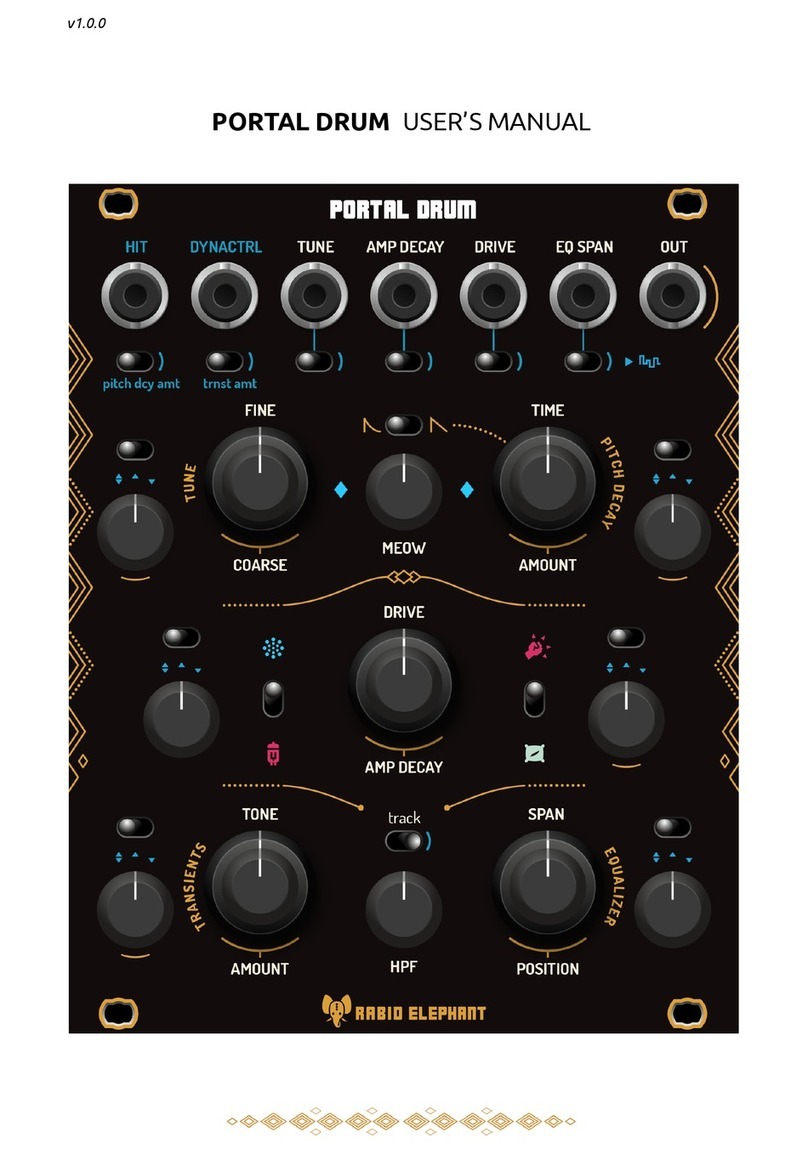Toggle the switch above small knob left of TRANSIENTS
808x1154 pixels.
135,827
